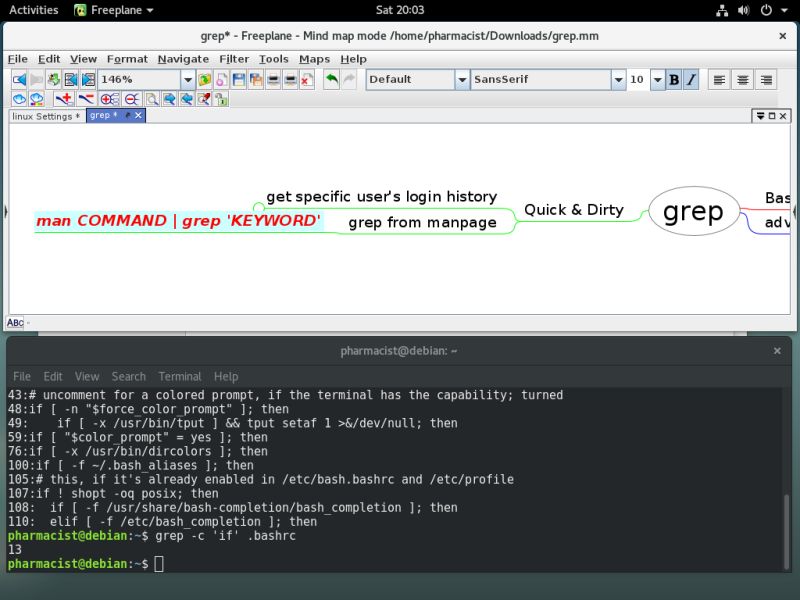Viewport: 800px width, 600px height.
Task: Enable right text alignment
Action: coord(766,80)
